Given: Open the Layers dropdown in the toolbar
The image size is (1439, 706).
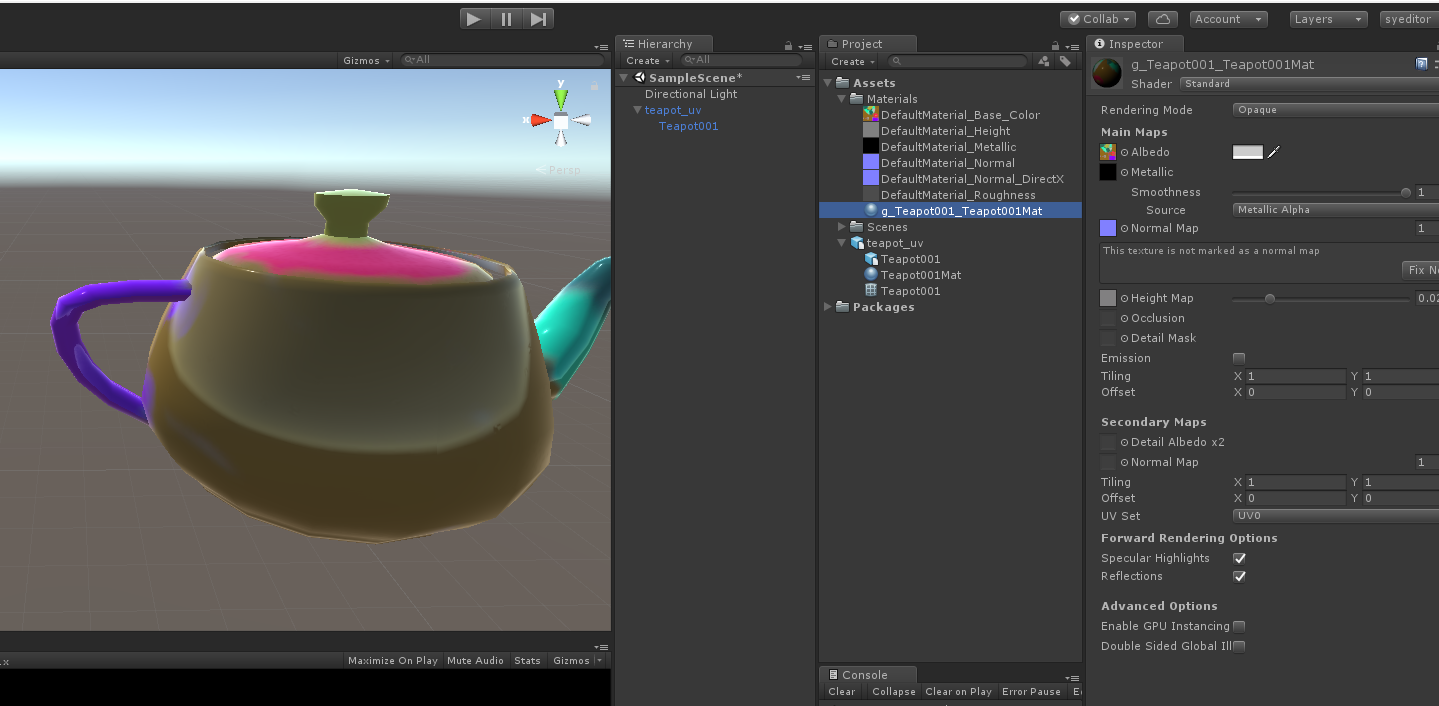Looking at the screenshot, I should click(x=1327, y=18).
